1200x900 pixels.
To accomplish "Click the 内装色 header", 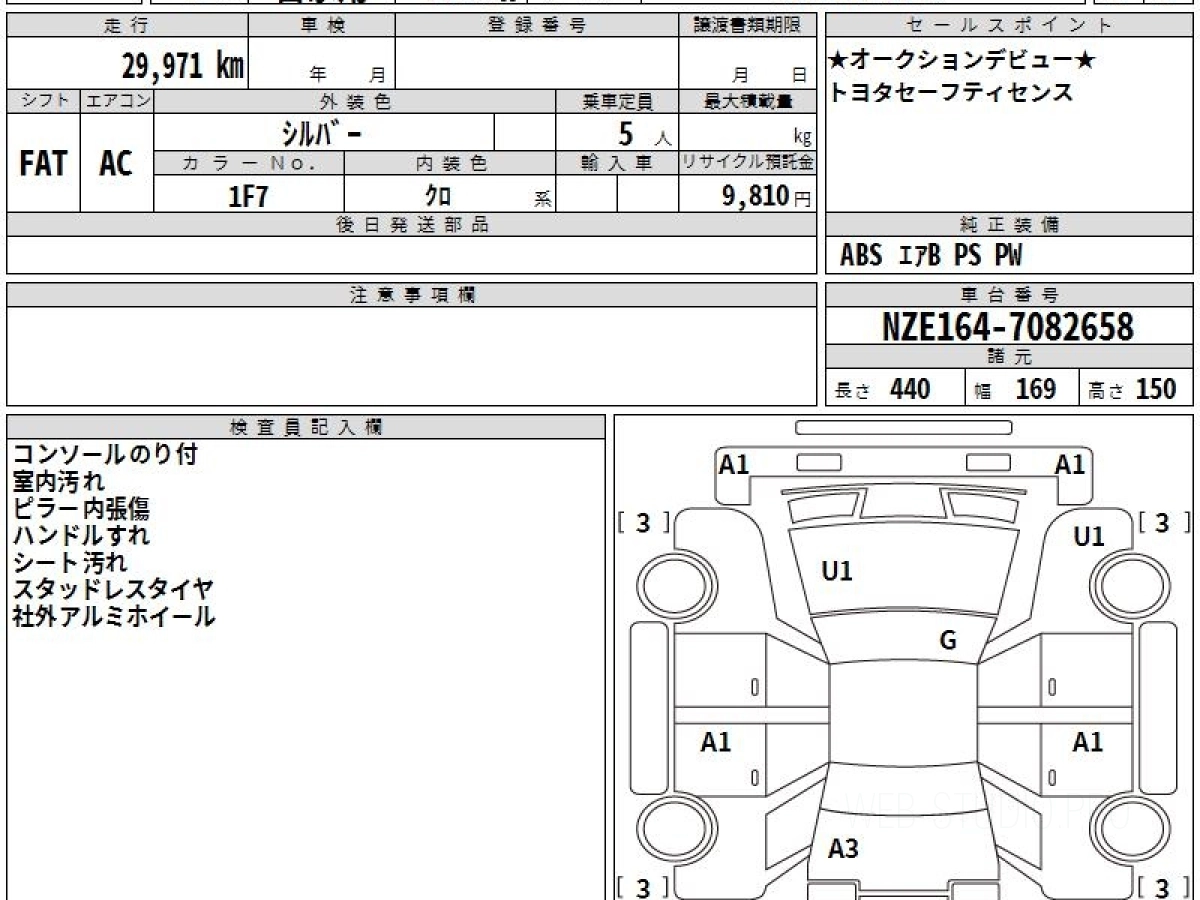I will (x=450, y=163).
